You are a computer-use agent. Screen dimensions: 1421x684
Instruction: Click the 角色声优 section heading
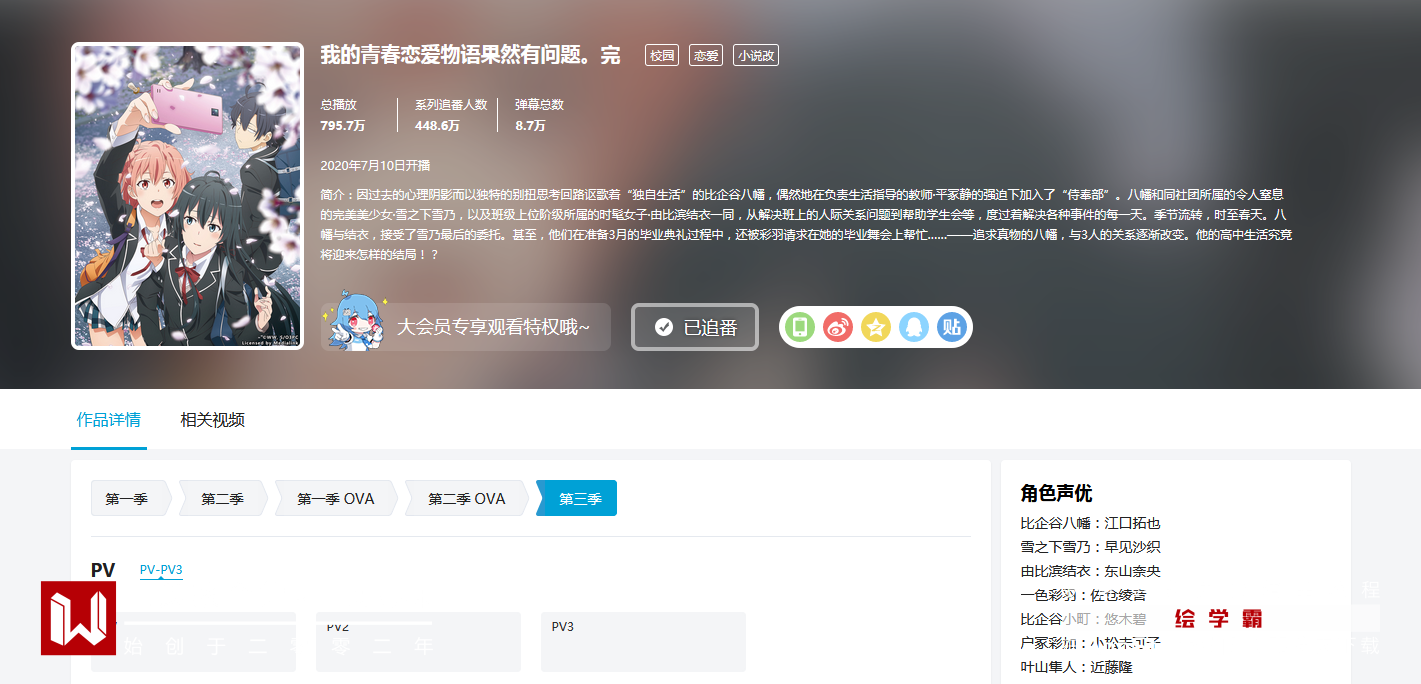(1056, 493)
